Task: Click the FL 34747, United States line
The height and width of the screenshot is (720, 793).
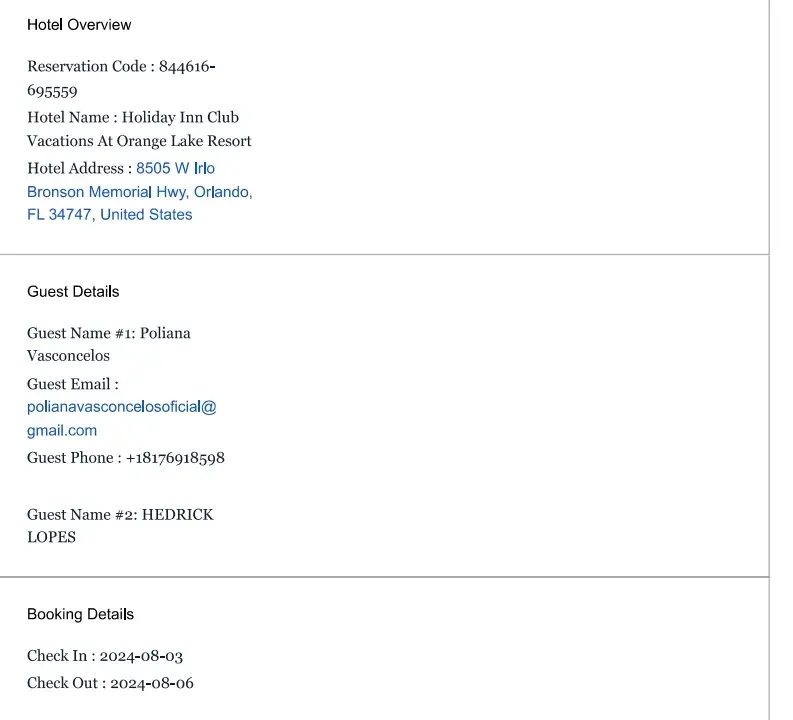Action: (x=109, y=214)
